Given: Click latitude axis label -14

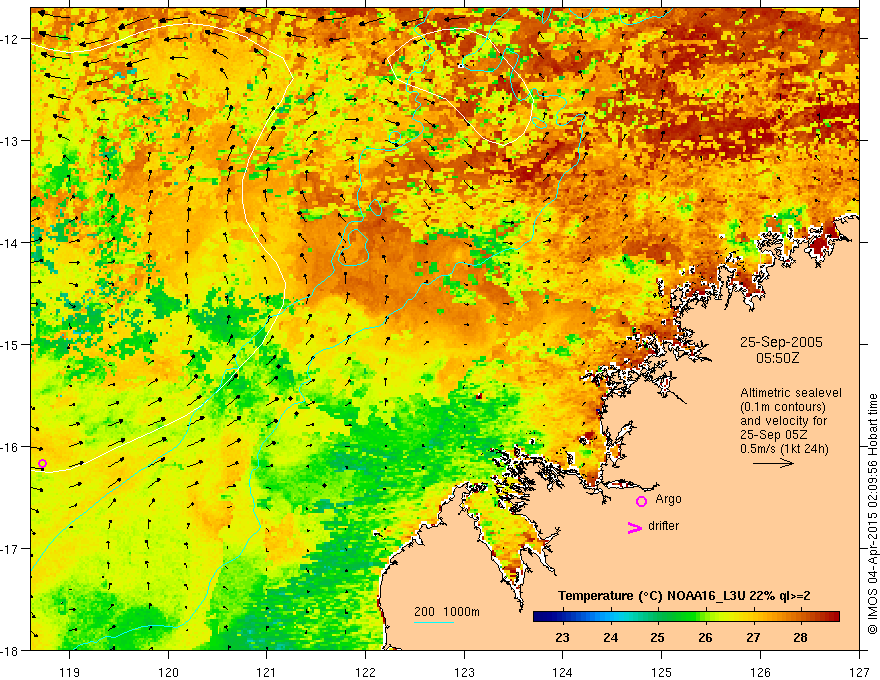Looking at the screenshot, I should tap(10, 243).
